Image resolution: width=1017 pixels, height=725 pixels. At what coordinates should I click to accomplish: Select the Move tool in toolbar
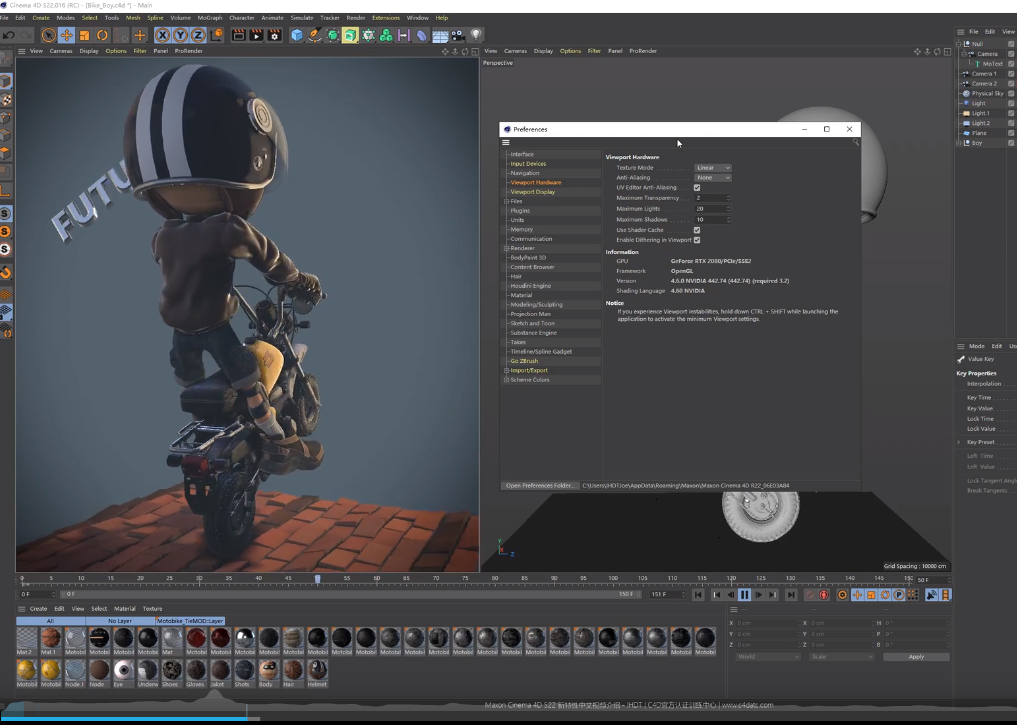click(66, 35)
